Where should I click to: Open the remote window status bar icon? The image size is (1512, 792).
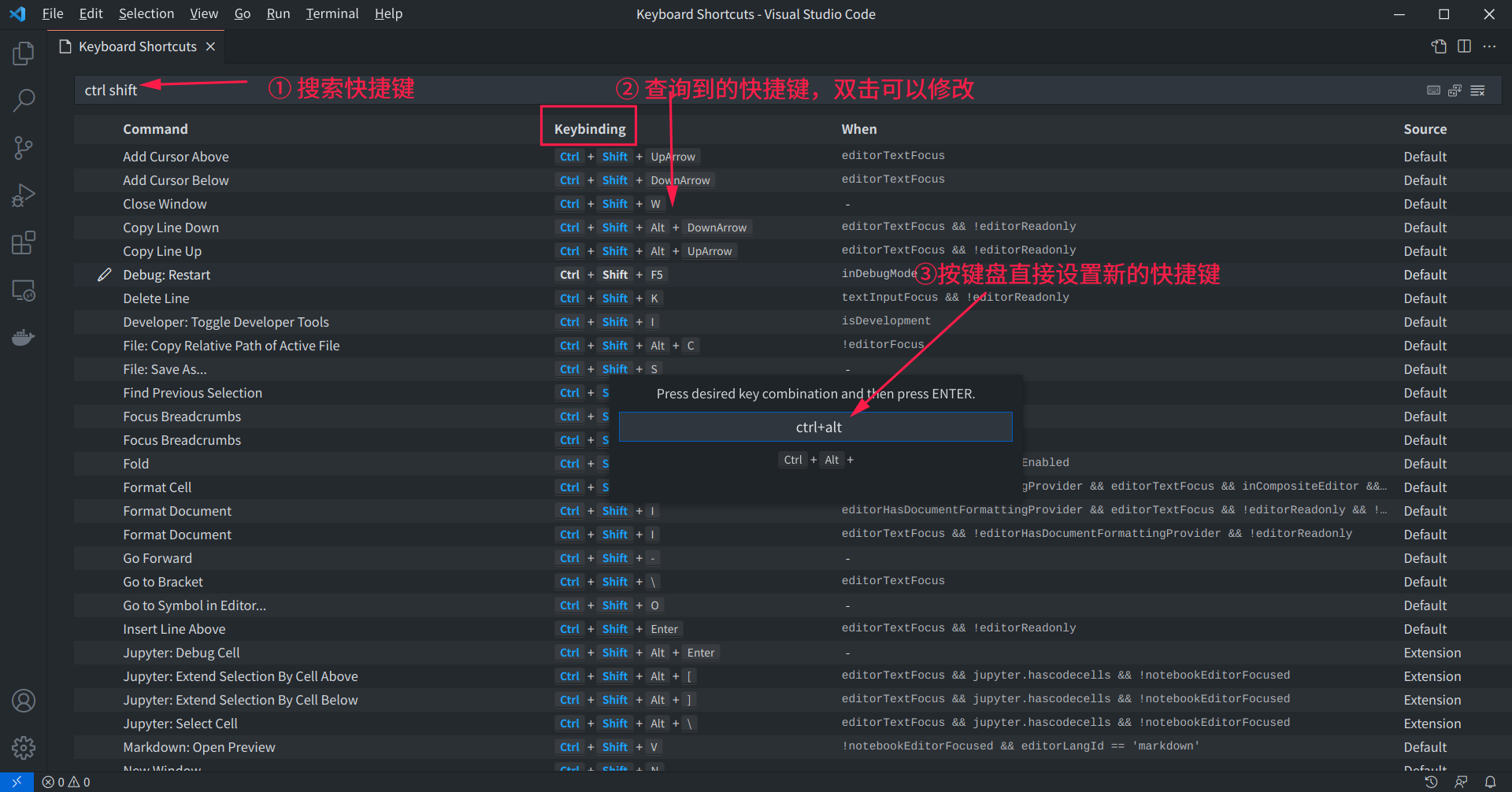(x=17, y=782)
